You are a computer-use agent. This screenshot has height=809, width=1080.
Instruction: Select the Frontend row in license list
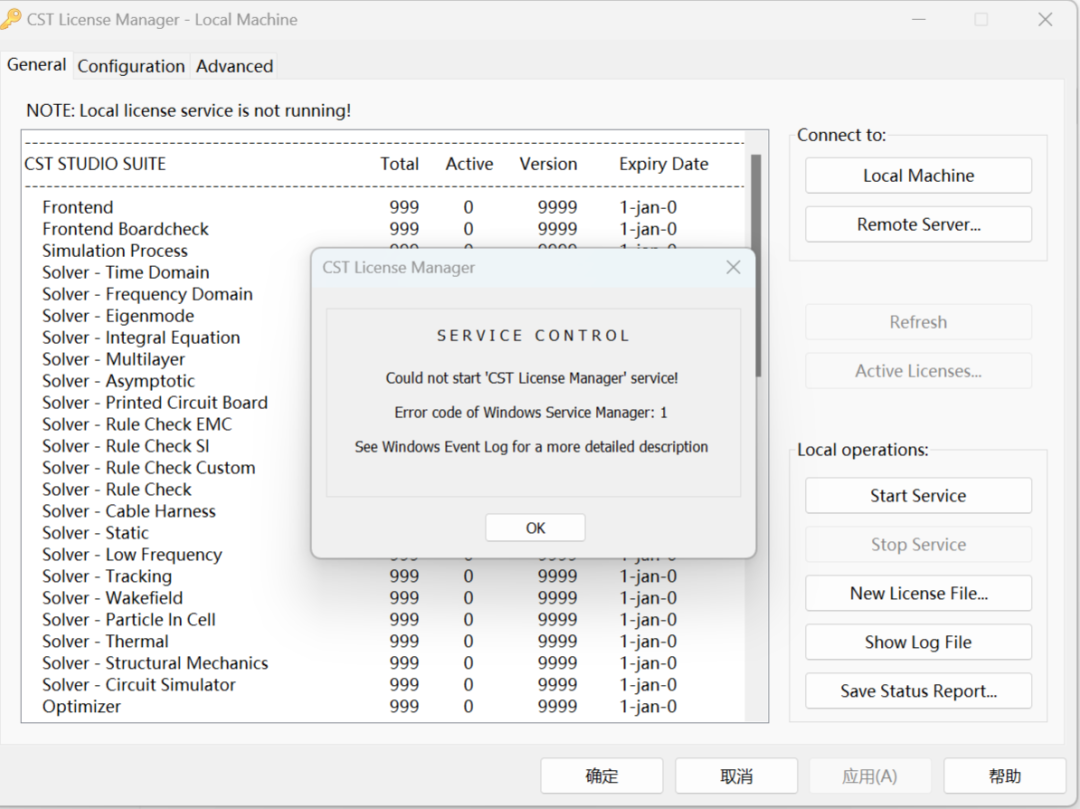pos(78,207)
